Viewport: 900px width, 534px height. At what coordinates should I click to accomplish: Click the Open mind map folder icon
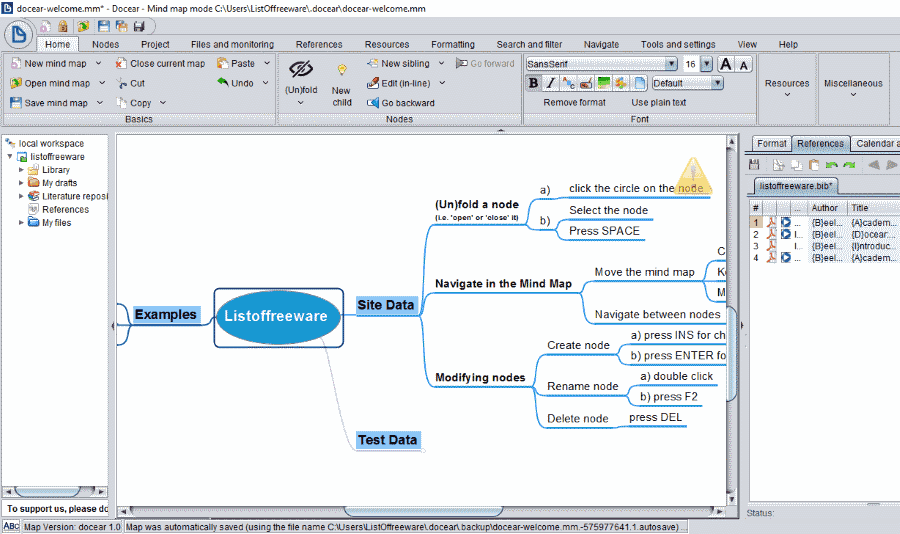pyautogui.click(x=16, y=83)
